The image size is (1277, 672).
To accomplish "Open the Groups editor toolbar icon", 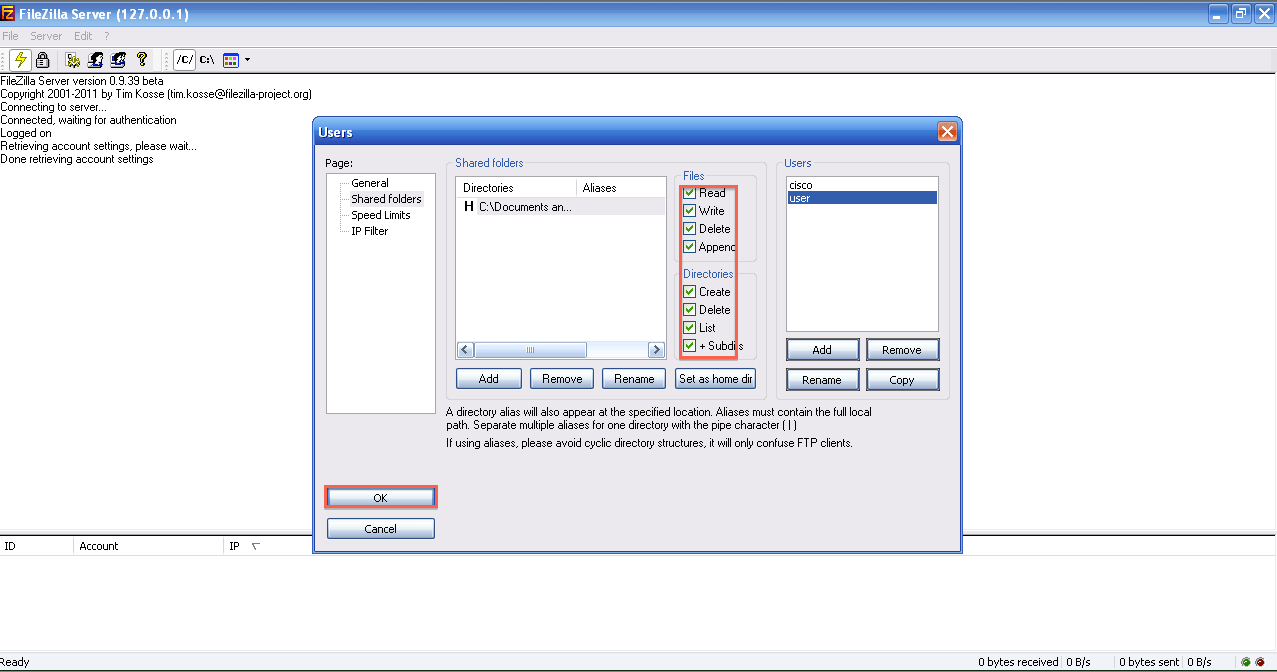I will [x=118, y=60].
